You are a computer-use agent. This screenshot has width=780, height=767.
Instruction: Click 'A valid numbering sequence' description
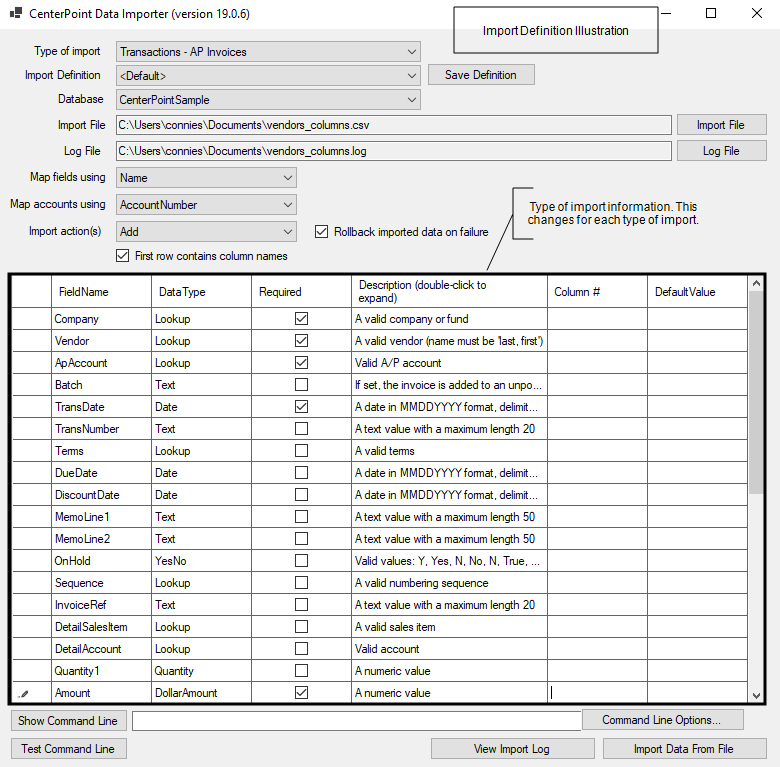point(449,582)
